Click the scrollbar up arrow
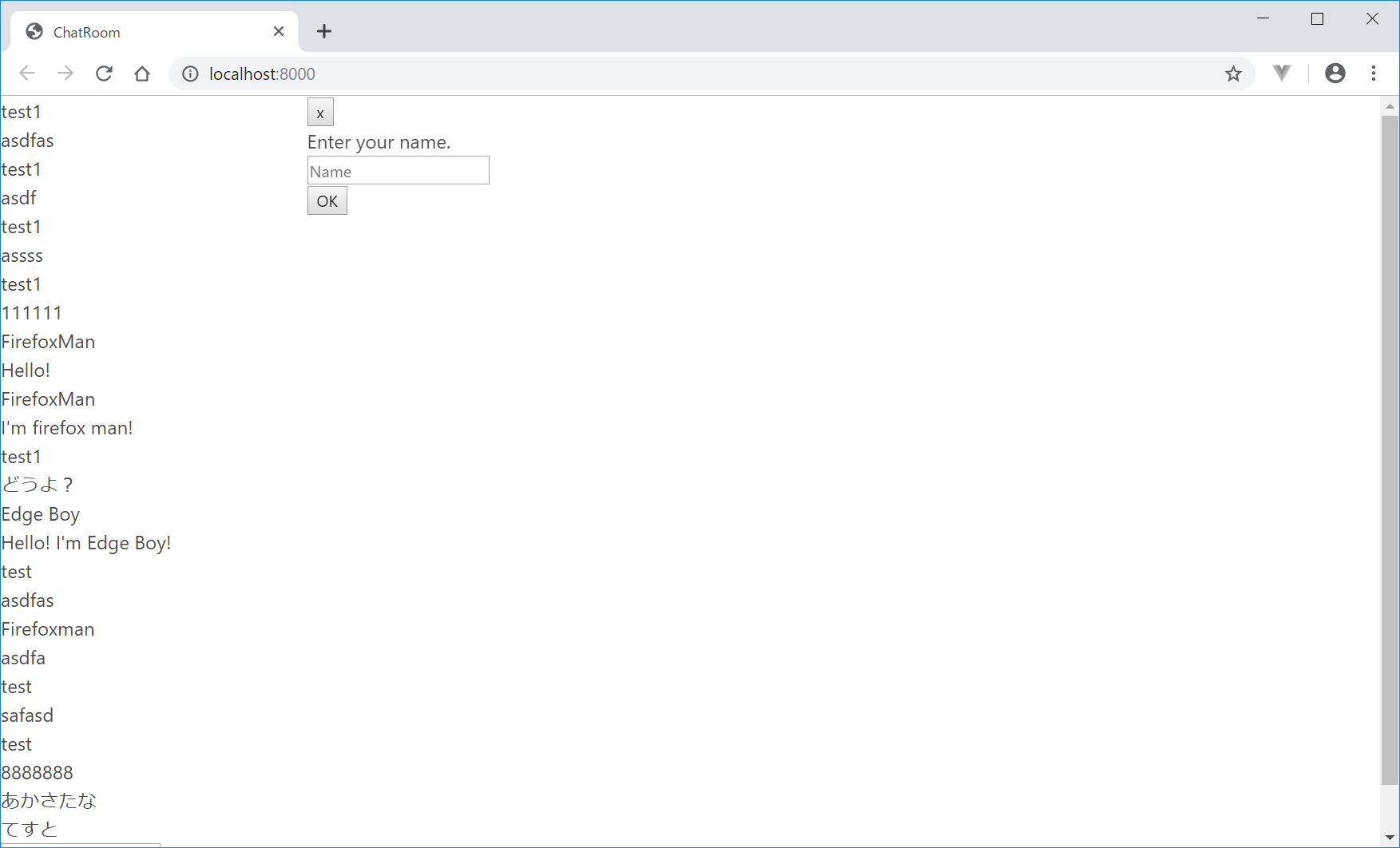This screenshot has width=1400, height=848. 1390,105
